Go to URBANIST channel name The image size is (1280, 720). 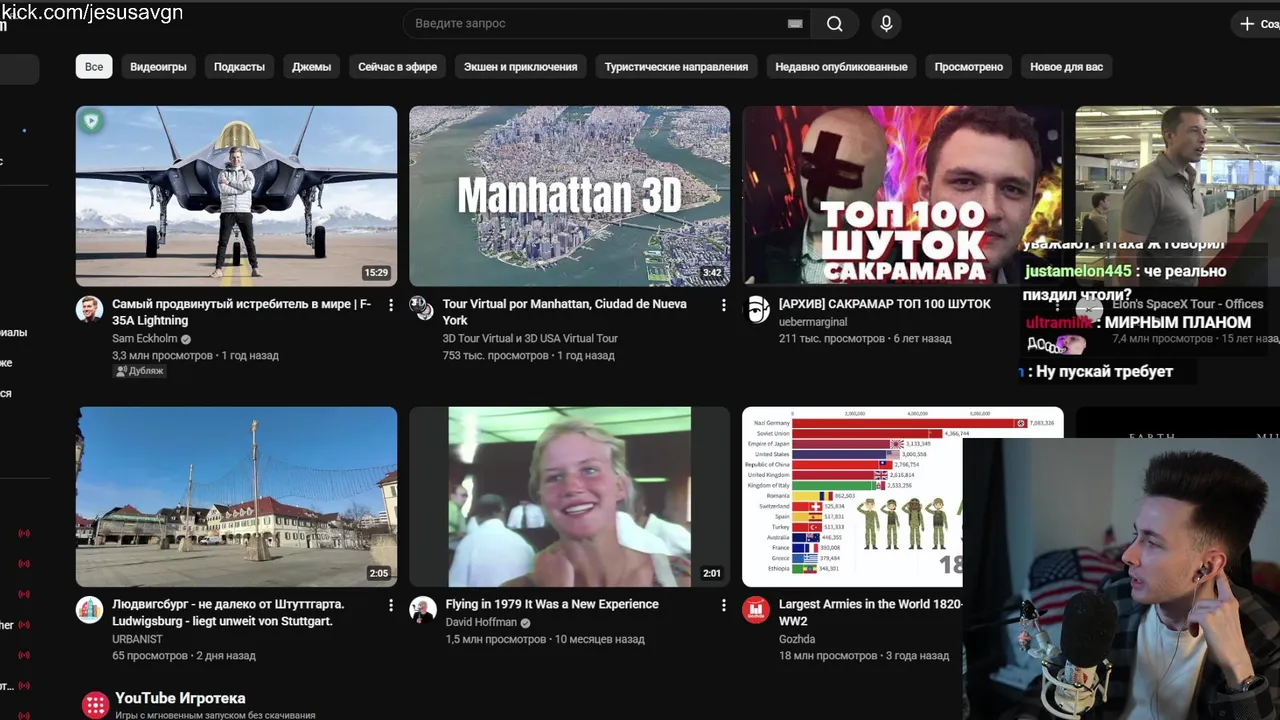click(x=137, y=639)
